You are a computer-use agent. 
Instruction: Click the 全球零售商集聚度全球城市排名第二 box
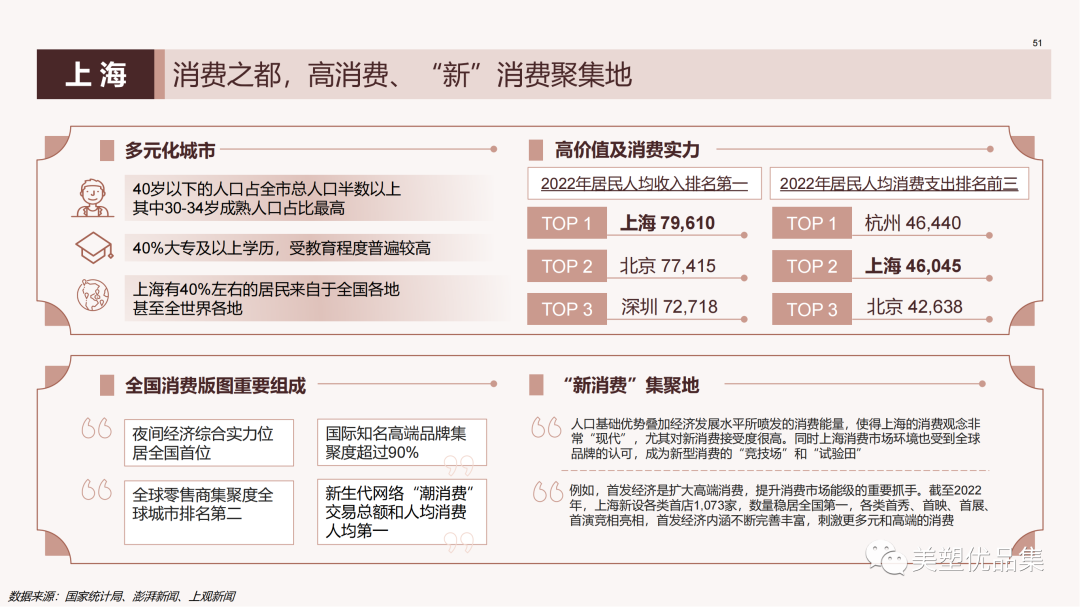tap(209, 512)
